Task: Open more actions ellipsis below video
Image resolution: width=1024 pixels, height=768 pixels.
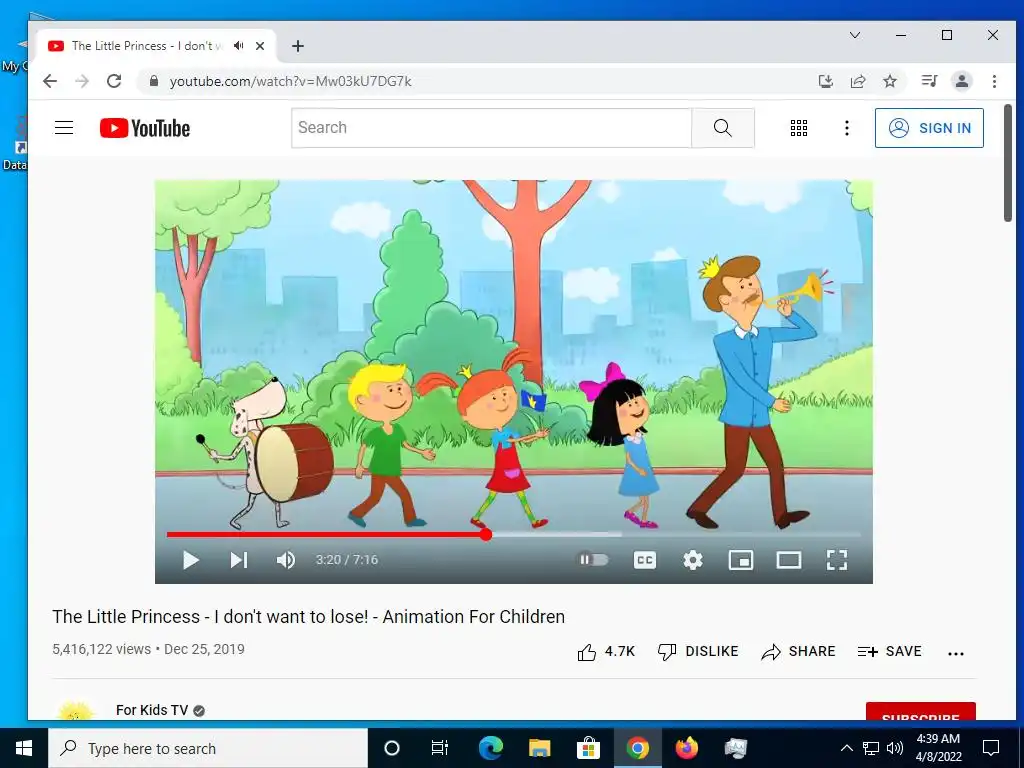Action: pyautogui.click(x=955, y=653)
